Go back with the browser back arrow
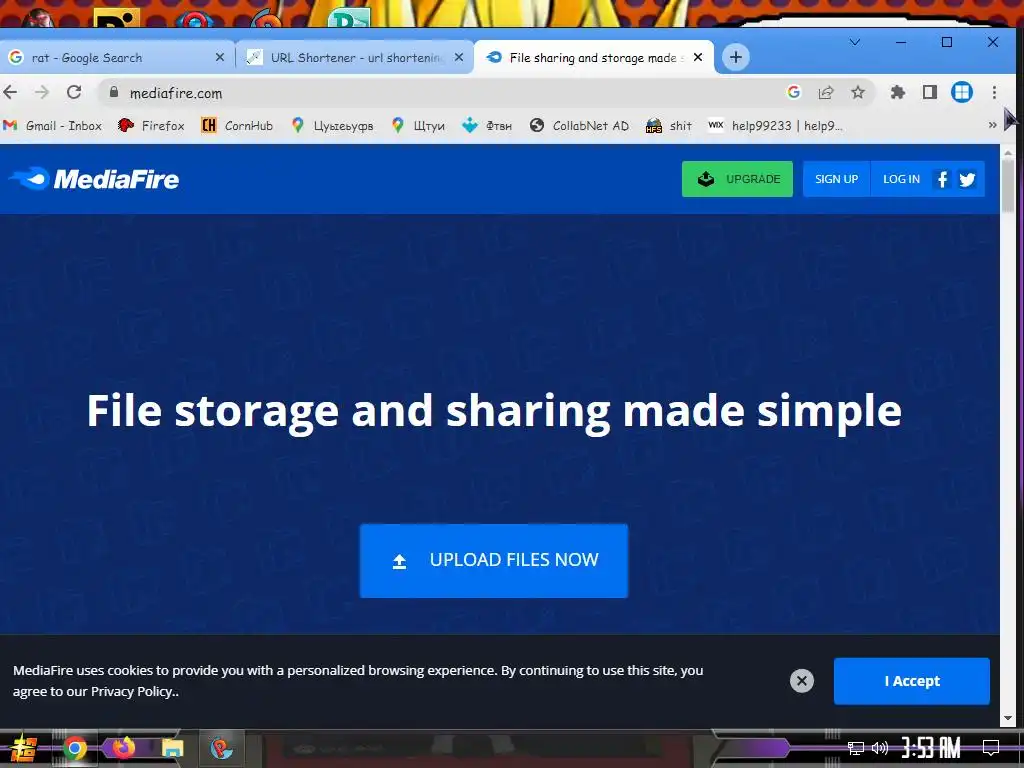1024x768 pixels. (10, 93)
